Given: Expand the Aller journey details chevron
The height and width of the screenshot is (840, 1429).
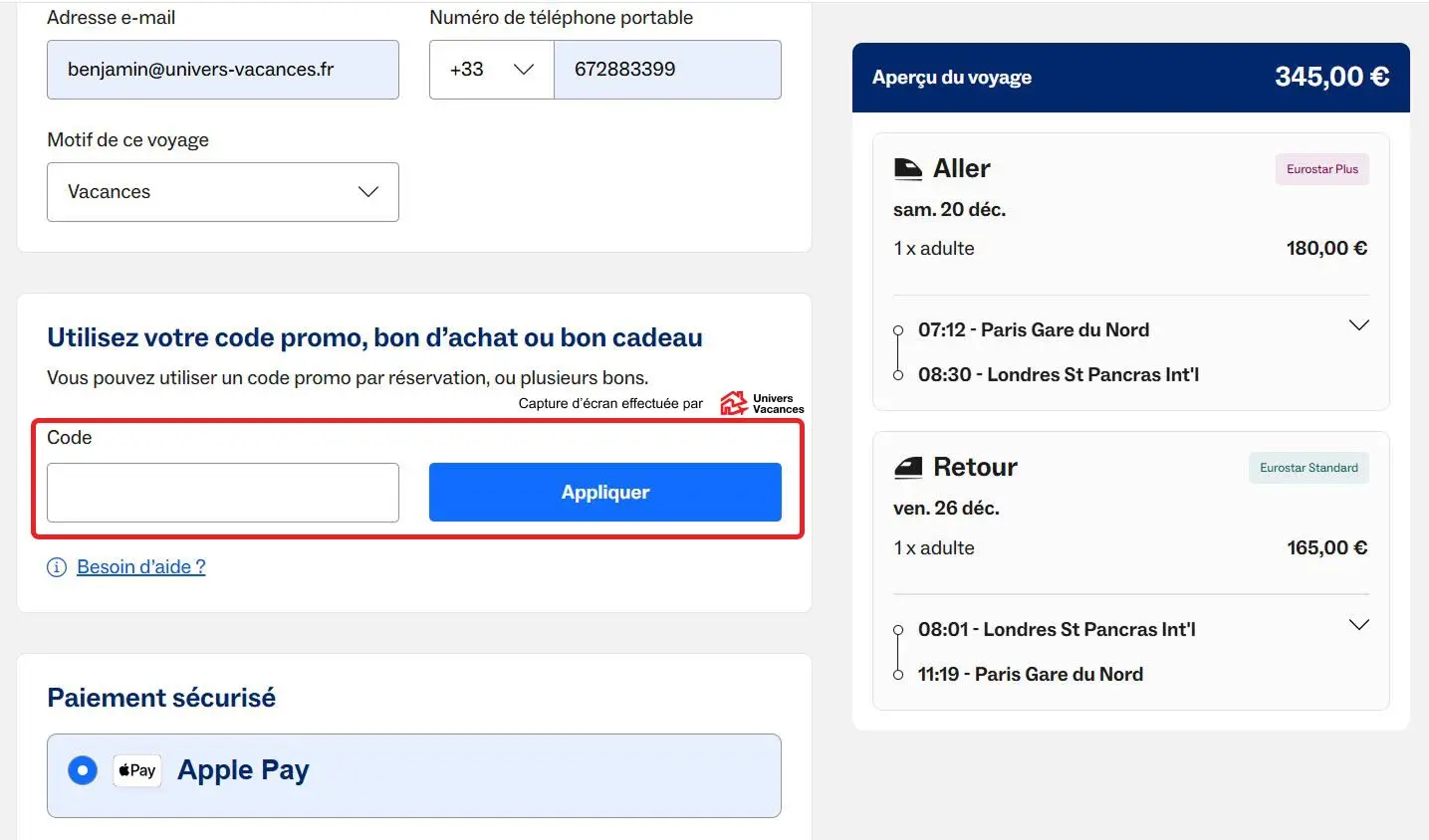Looking at the screenshot, I should [x=1358, y=325].
